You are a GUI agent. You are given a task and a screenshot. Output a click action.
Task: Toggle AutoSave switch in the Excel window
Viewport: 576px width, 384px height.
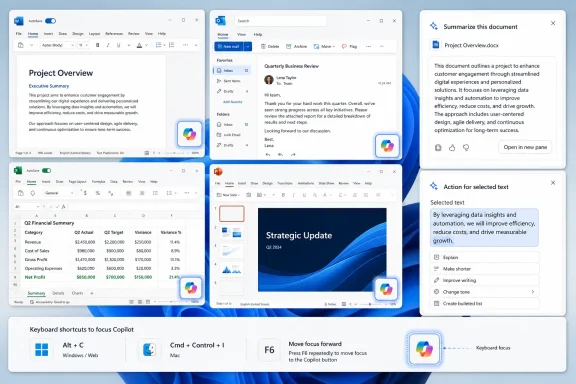click(47, 171)
